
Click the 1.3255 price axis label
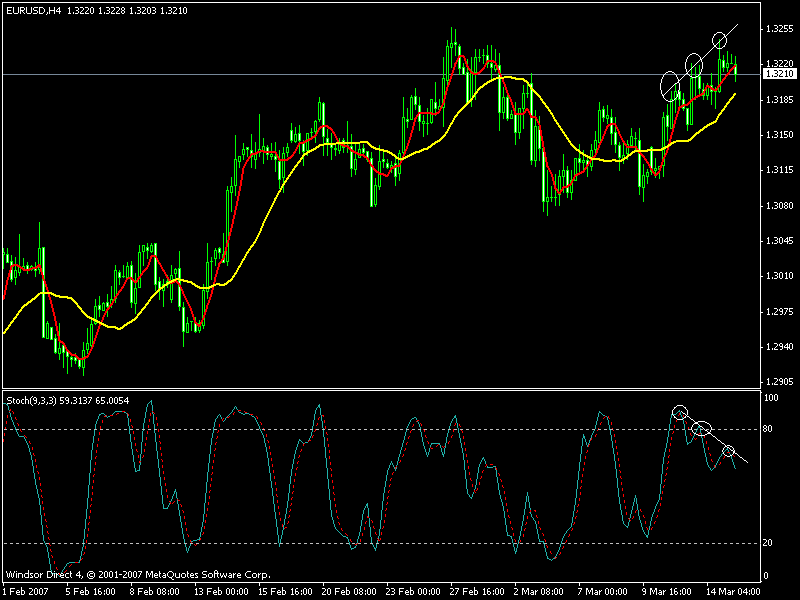click(x=778, y=29)
